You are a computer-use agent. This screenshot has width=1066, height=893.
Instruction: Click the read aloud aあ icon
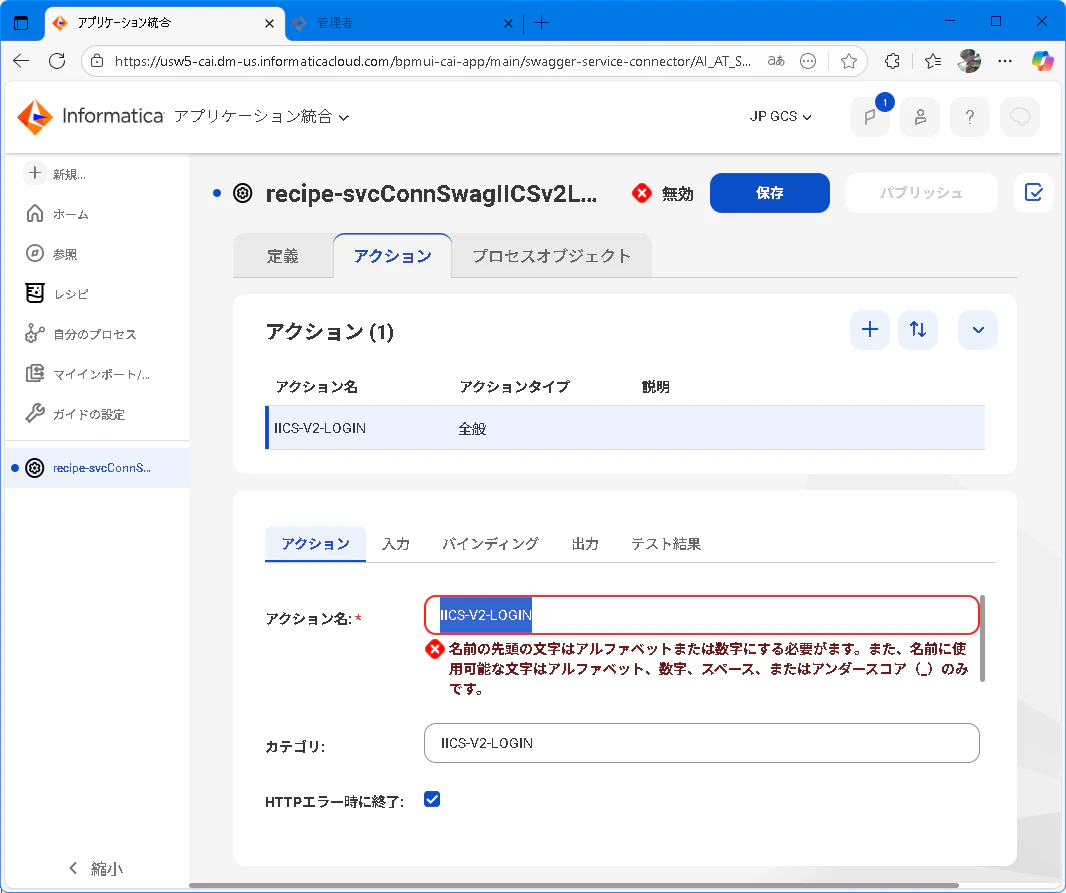(776, 61)
